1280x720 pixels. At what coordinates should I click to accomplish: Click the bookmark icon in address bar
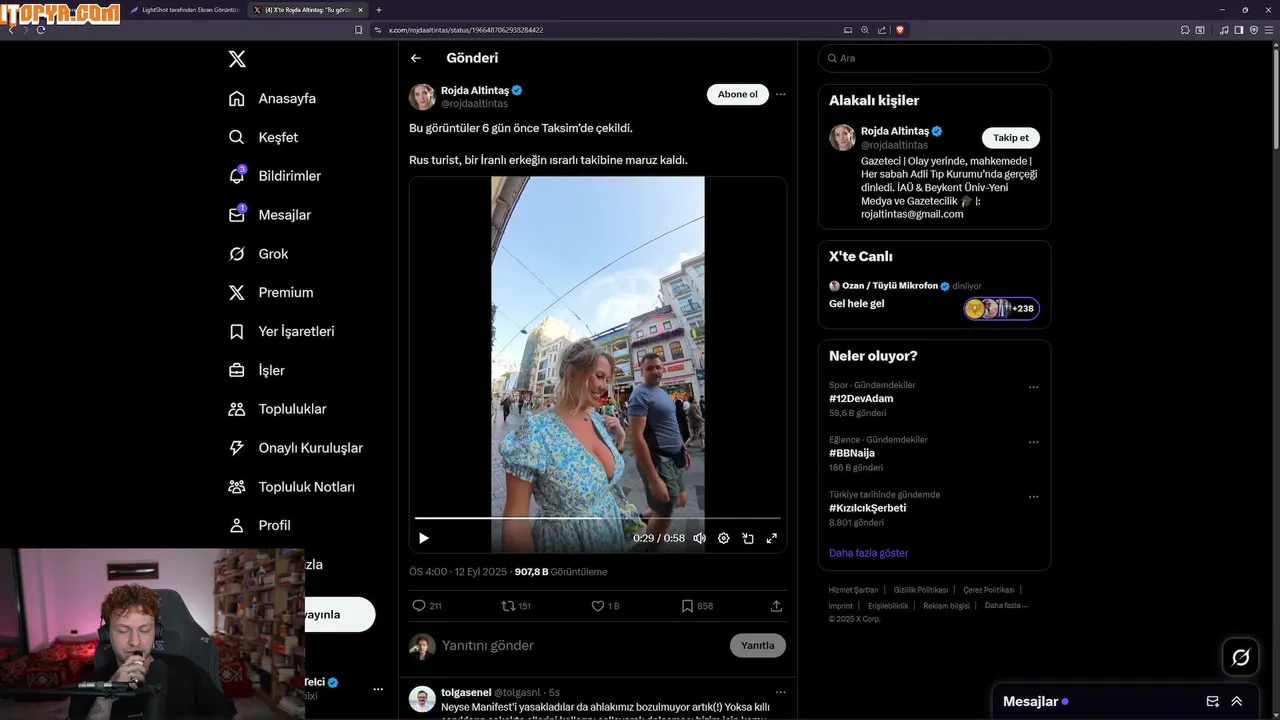click(359, 30)
